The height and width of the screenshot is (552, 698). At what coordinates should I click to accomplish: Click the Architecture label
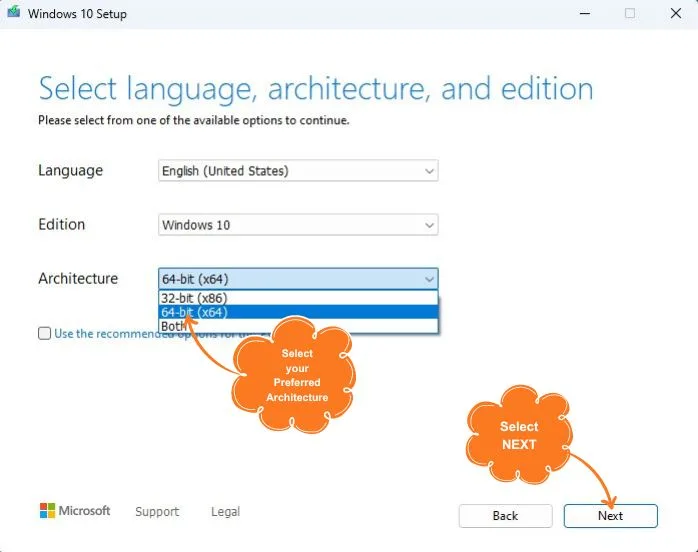pos(78,279)
